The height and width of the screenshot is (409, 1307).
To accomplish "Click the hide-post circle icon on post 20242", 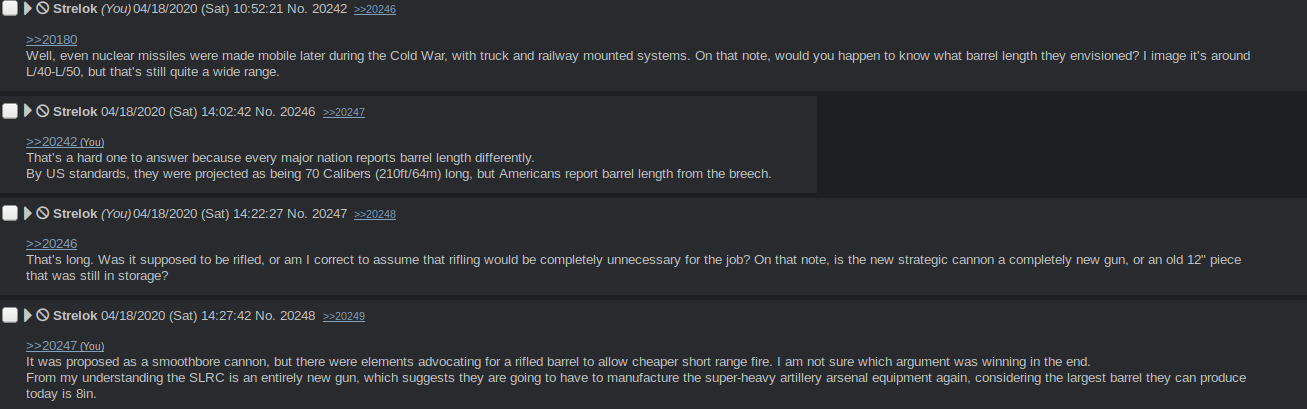I will tap(43, 8).
